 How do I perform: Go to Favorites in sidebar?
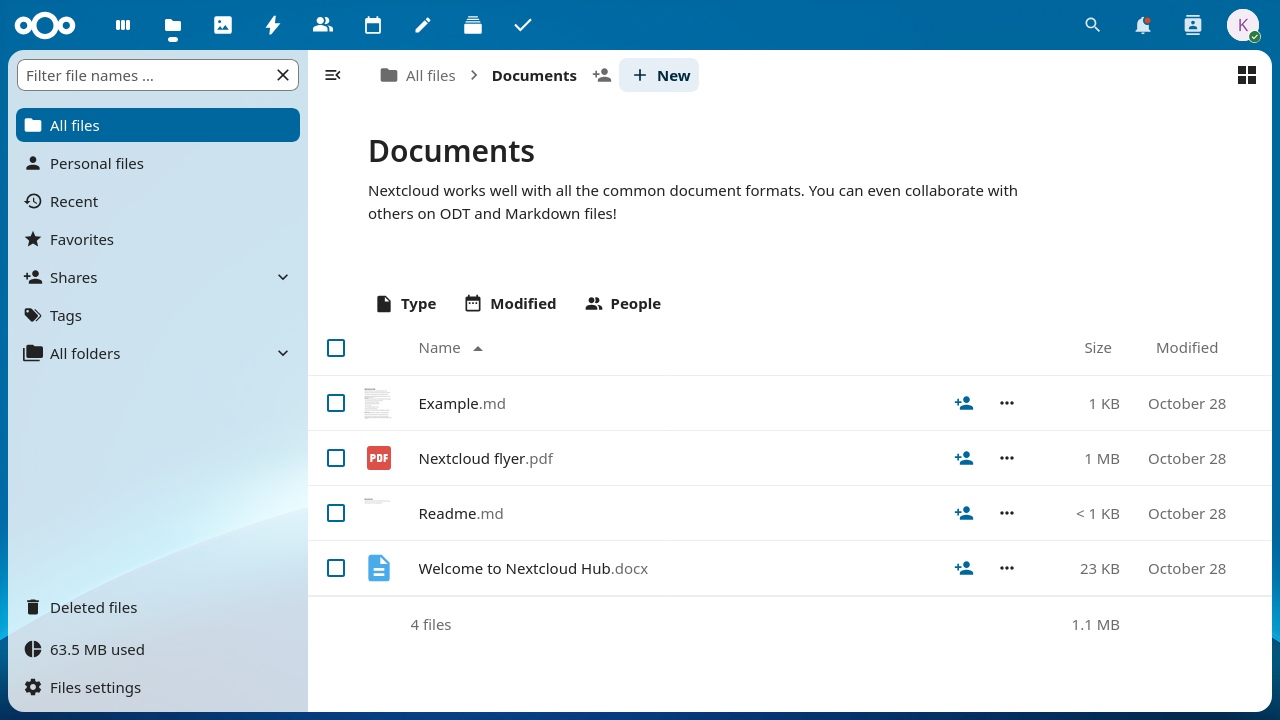(x=81, y=239)
